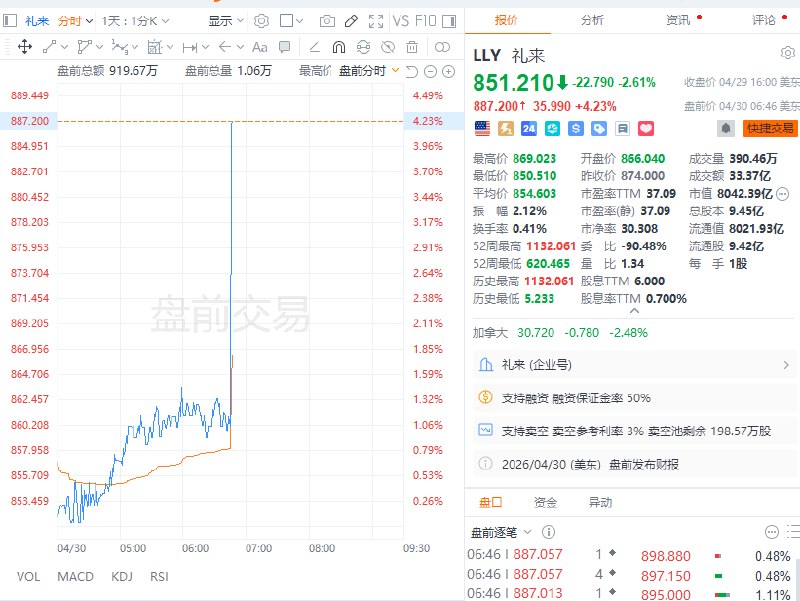Screen dimensions: 800x601
Task: Toggle drawing sync across charts
Action: [363, 47]
